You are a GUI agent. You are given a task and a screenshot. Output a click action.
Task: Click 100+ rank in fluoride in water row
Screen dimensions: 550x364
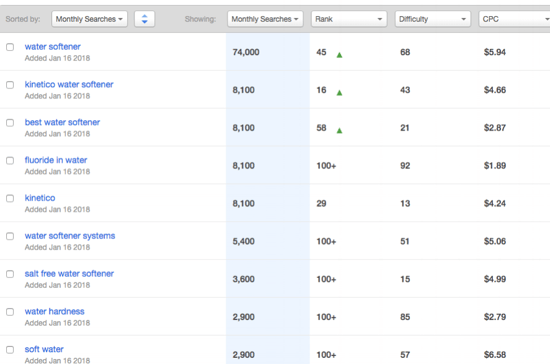click(326, 166)
